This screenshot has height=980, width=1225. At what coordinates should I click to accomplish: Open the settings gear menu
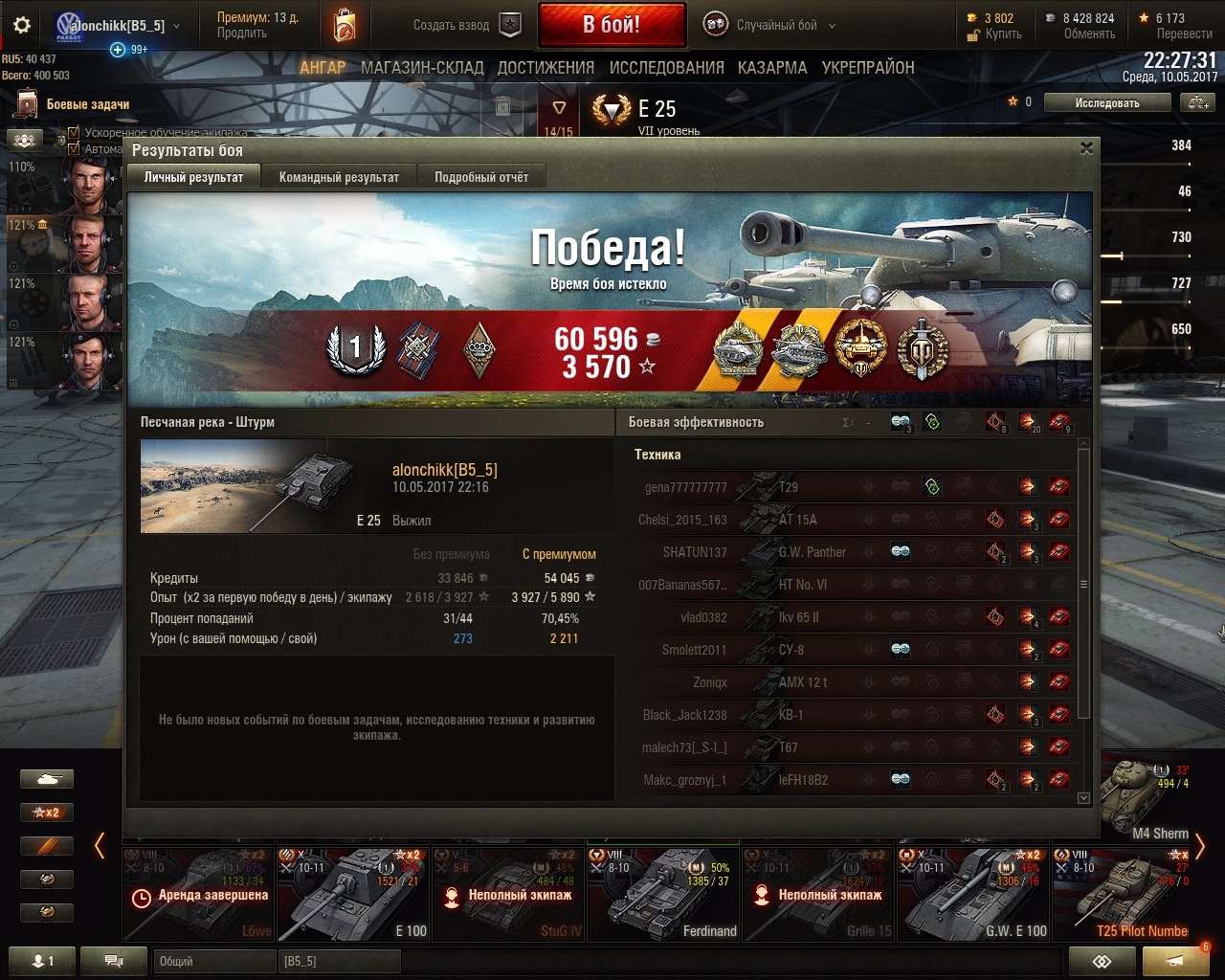[x=22, y=26]
